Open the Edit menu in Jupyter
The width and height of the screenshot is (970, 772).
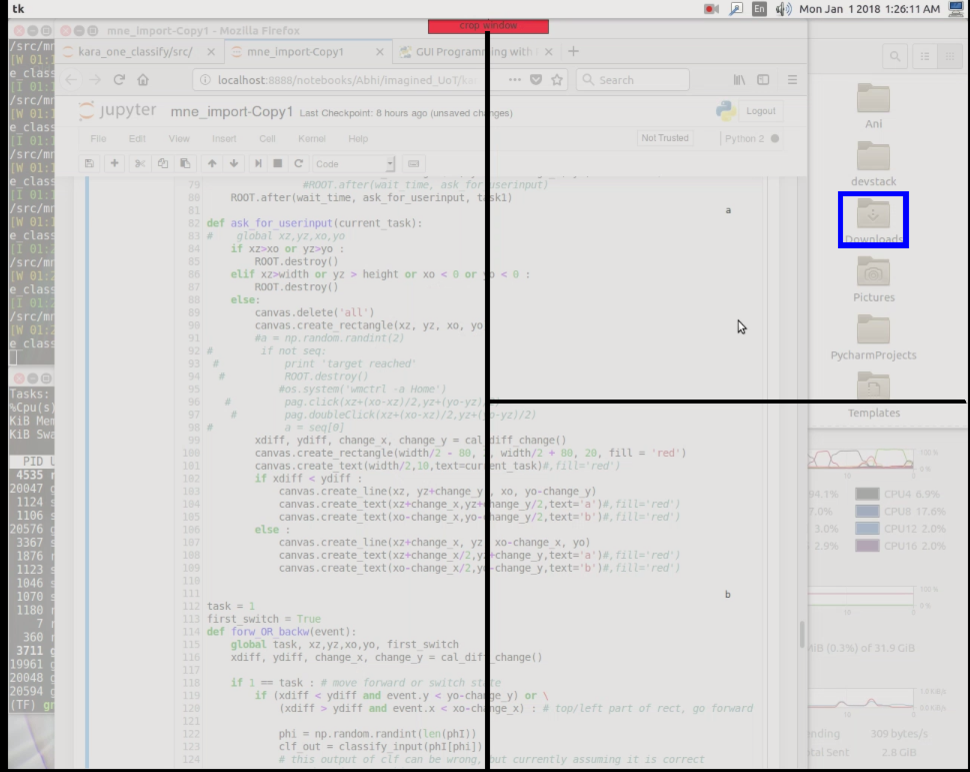pyautogui.click(x=137, y=139)
